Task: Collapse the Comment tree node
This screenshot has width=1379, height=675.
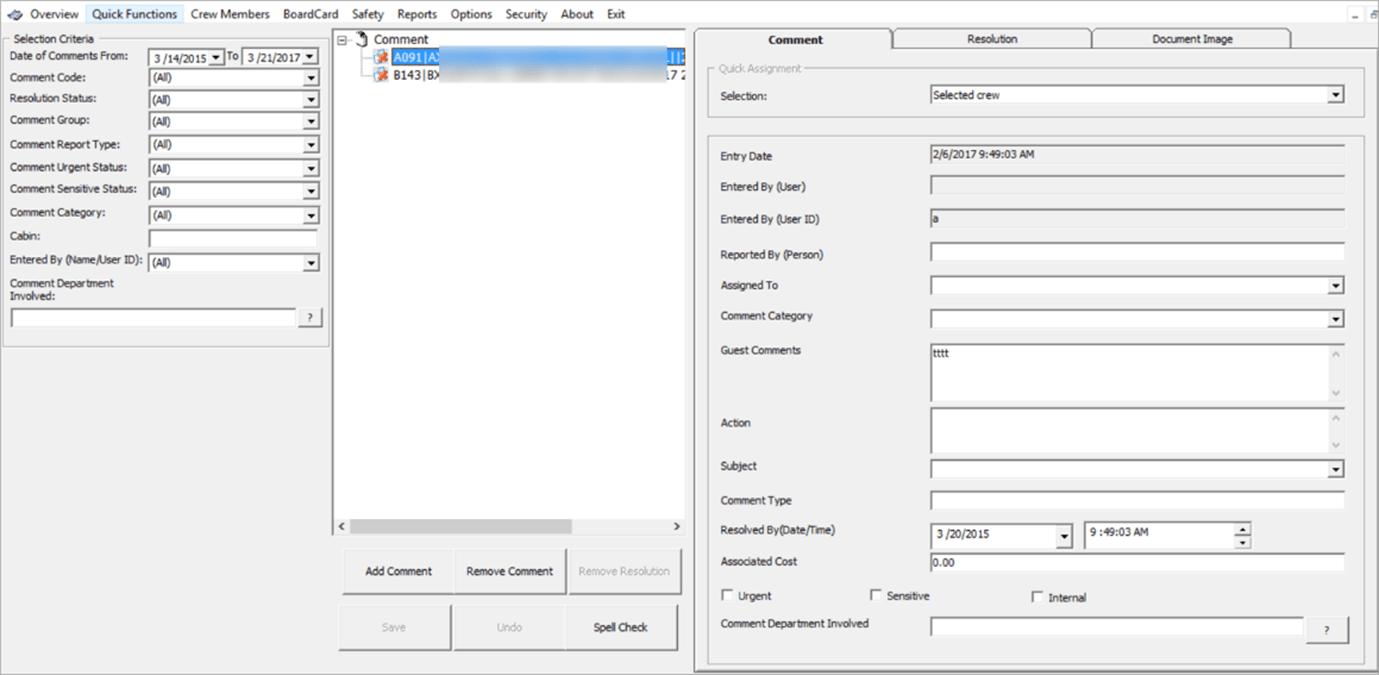Action: 344,39
